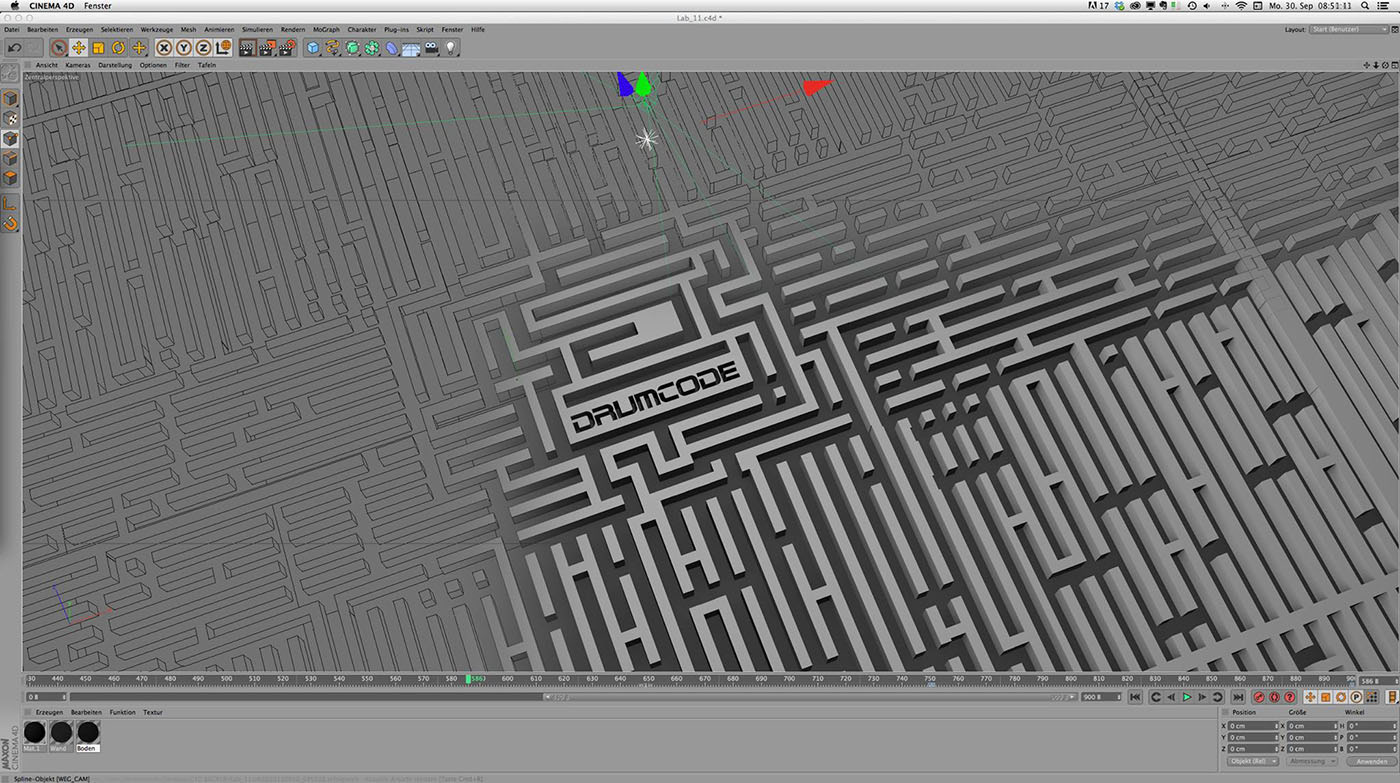This screenshot has width=1400, height=783.
Task: Play the animation forward
Action: click(x=1187, y=697)
